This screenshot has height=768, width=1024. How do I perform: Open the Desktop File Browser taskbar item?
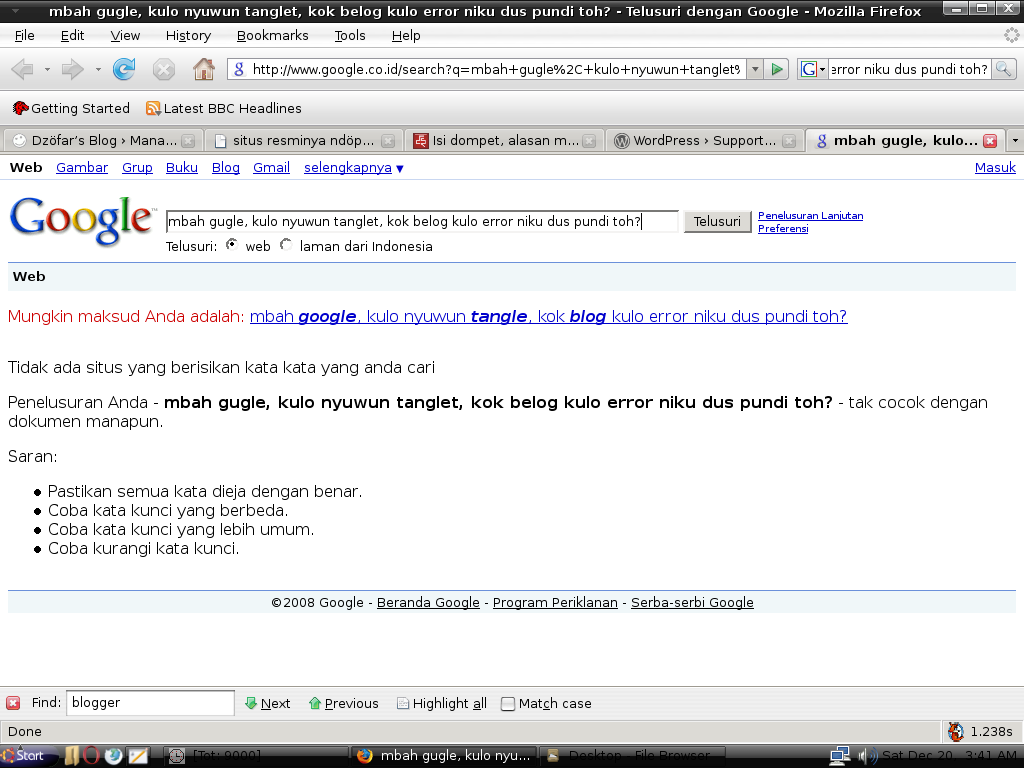click(x=634, y=756)
